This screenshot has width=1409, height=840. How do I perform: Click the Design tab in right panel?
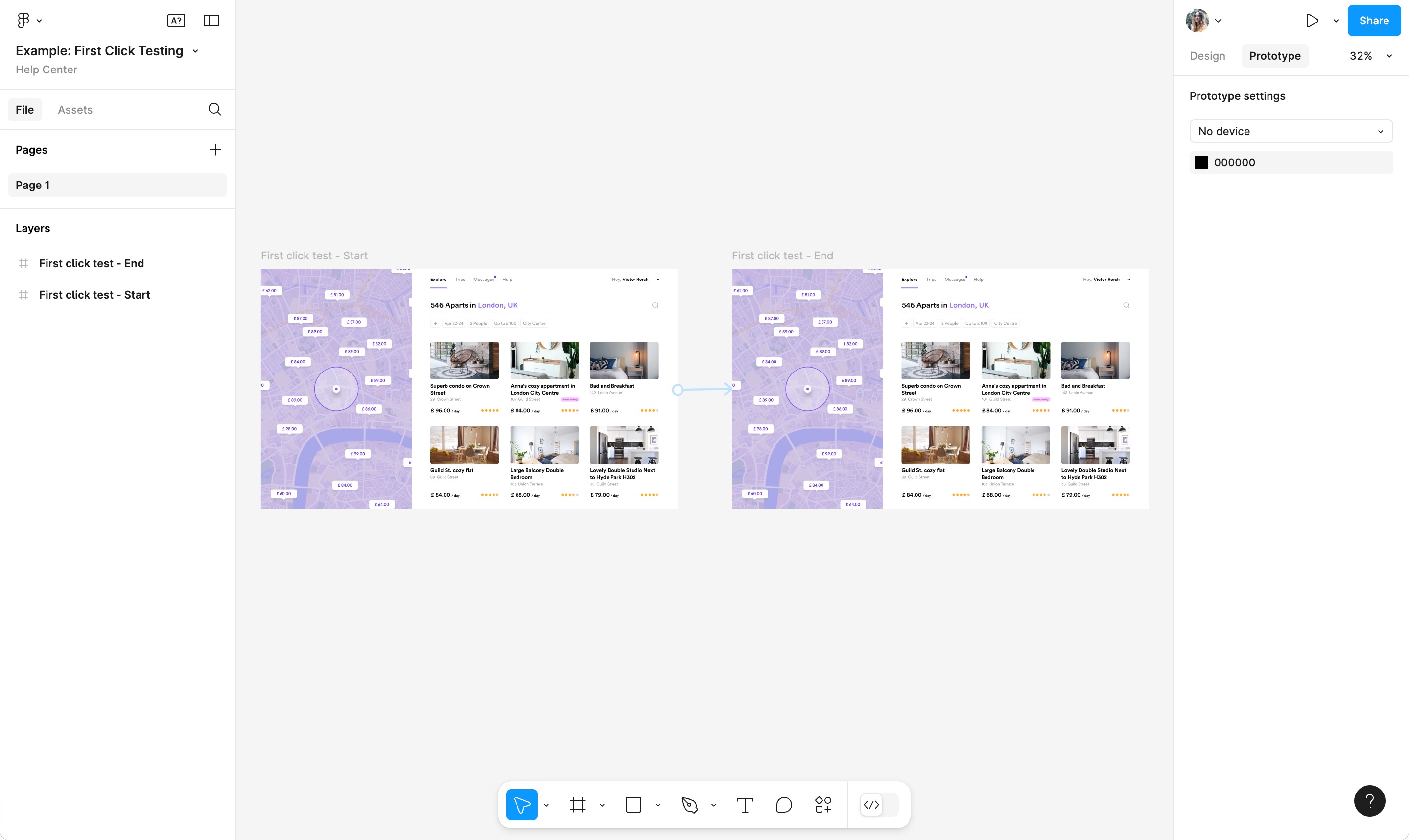(1207, 56)
